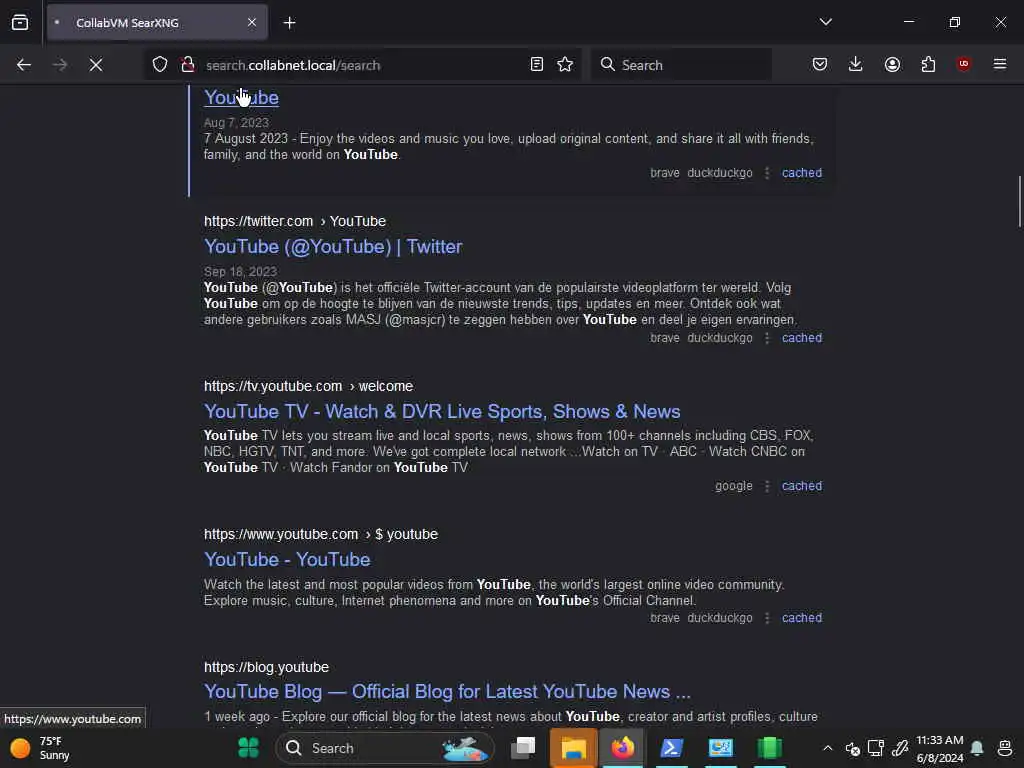
Task: Open the notifications bell icon
Action: 977,748
